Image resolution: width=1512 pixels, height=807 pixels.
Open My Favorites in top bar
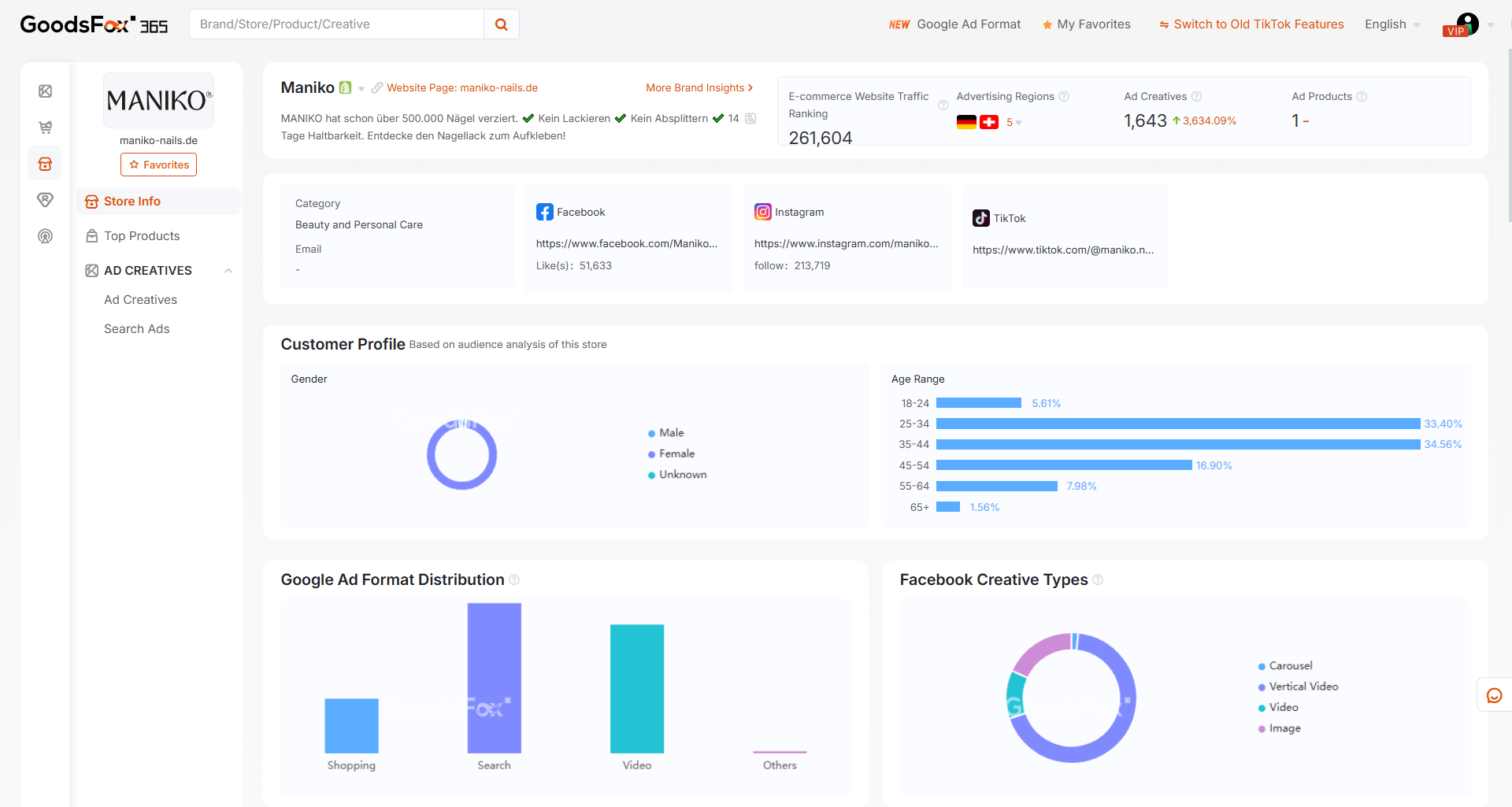1086,24
